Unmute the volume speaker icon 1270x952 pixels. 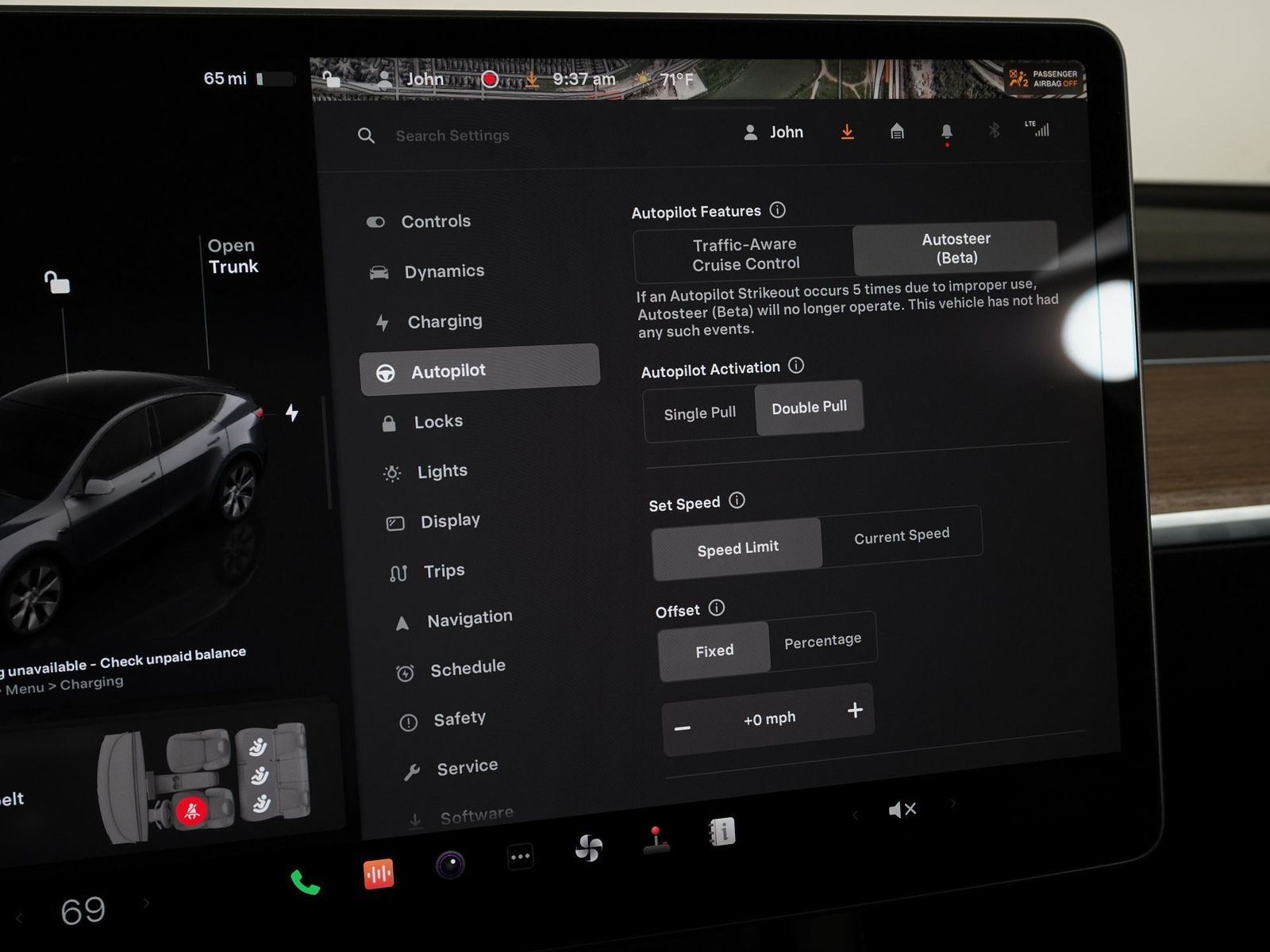coord(902,809)
